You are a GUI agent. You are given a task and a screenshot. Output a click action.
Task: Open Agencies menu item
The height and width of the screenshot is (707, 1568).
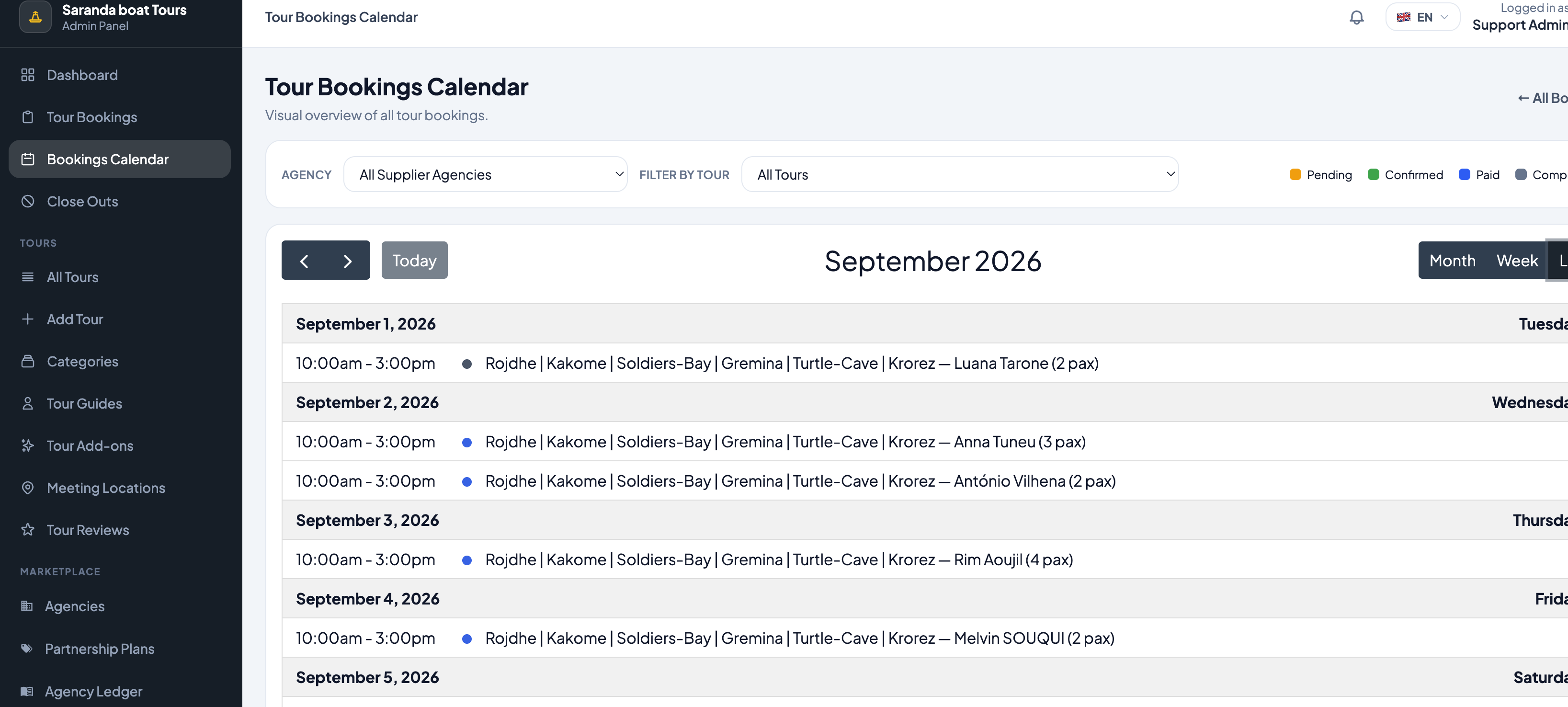click(x=119, y=606)
